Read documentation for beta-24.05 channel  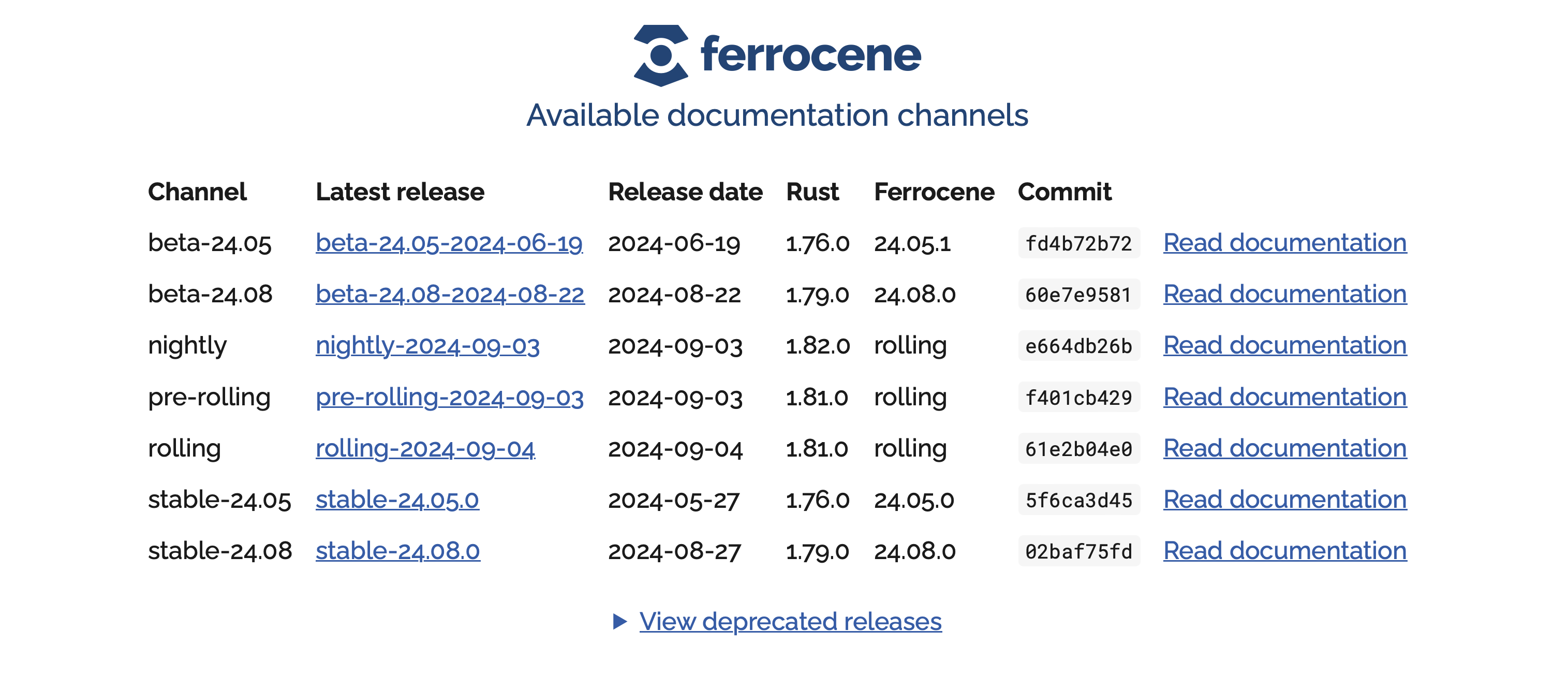(x=1284, y=243)
